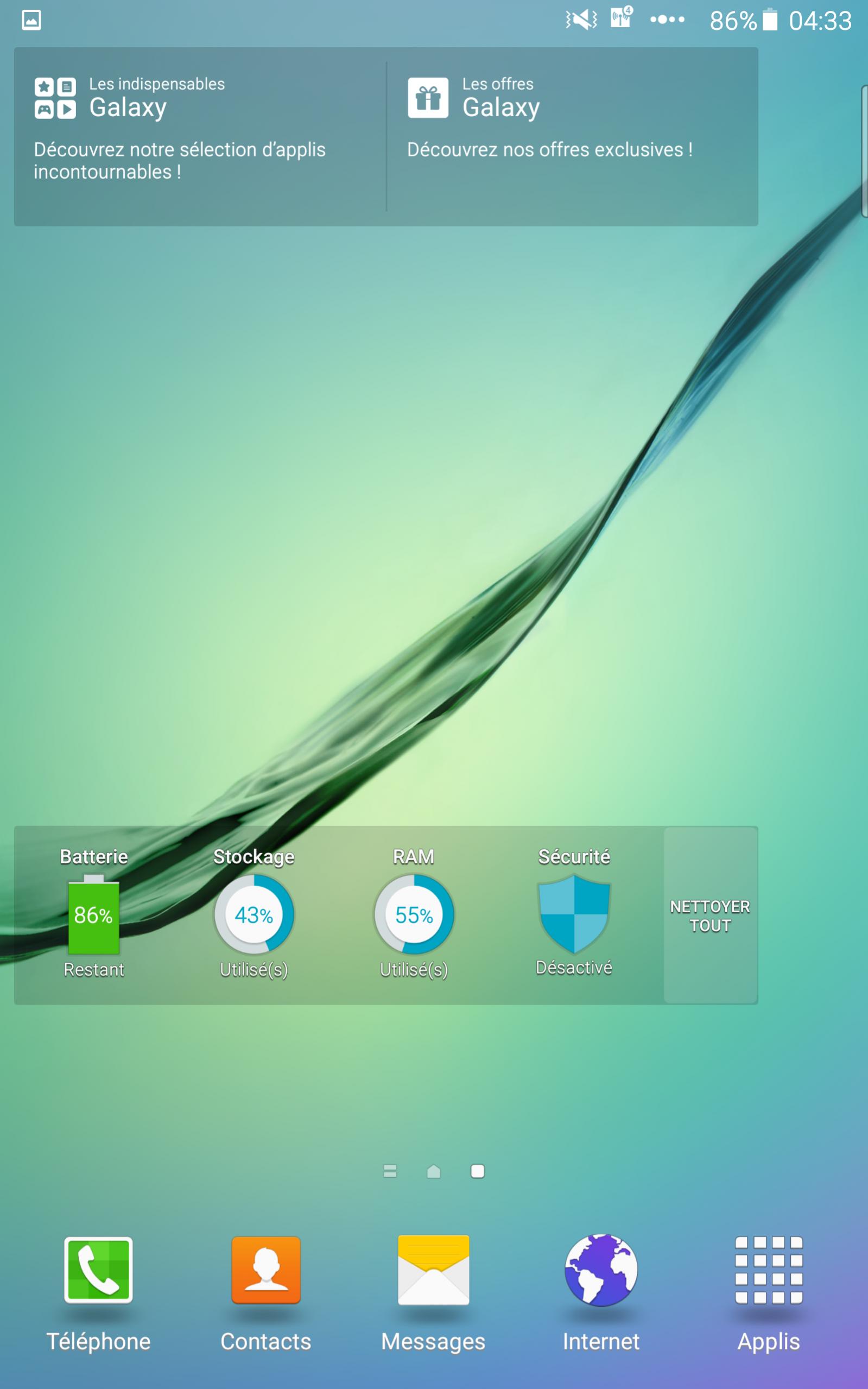Open Les indispensables Galaxy card
Image resolution: width=868 pixels, height=1389 pixels.
[200, 137]
